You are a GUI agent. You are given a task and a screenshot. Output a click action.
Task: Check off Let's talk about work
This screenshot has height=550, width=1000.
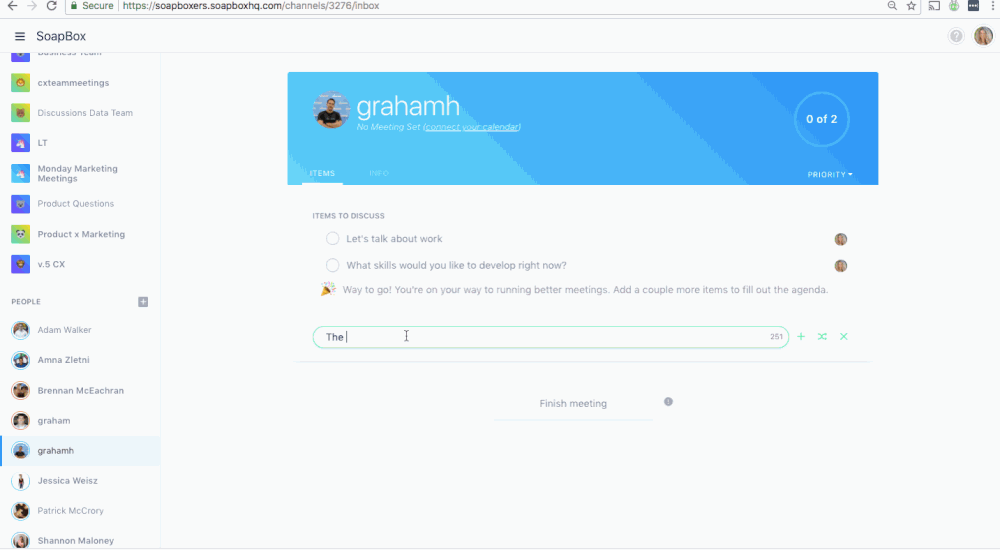(332, 239)
